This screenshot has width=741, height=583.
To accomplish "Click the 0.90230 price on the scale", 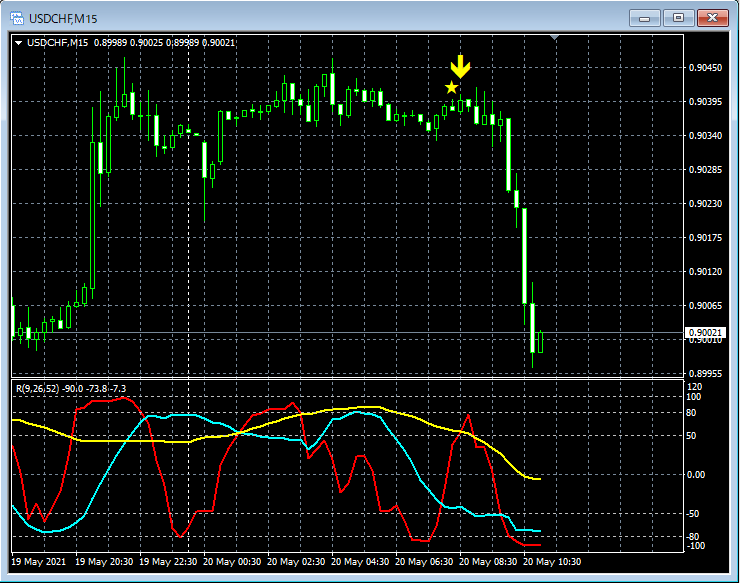I will (705, 204).
